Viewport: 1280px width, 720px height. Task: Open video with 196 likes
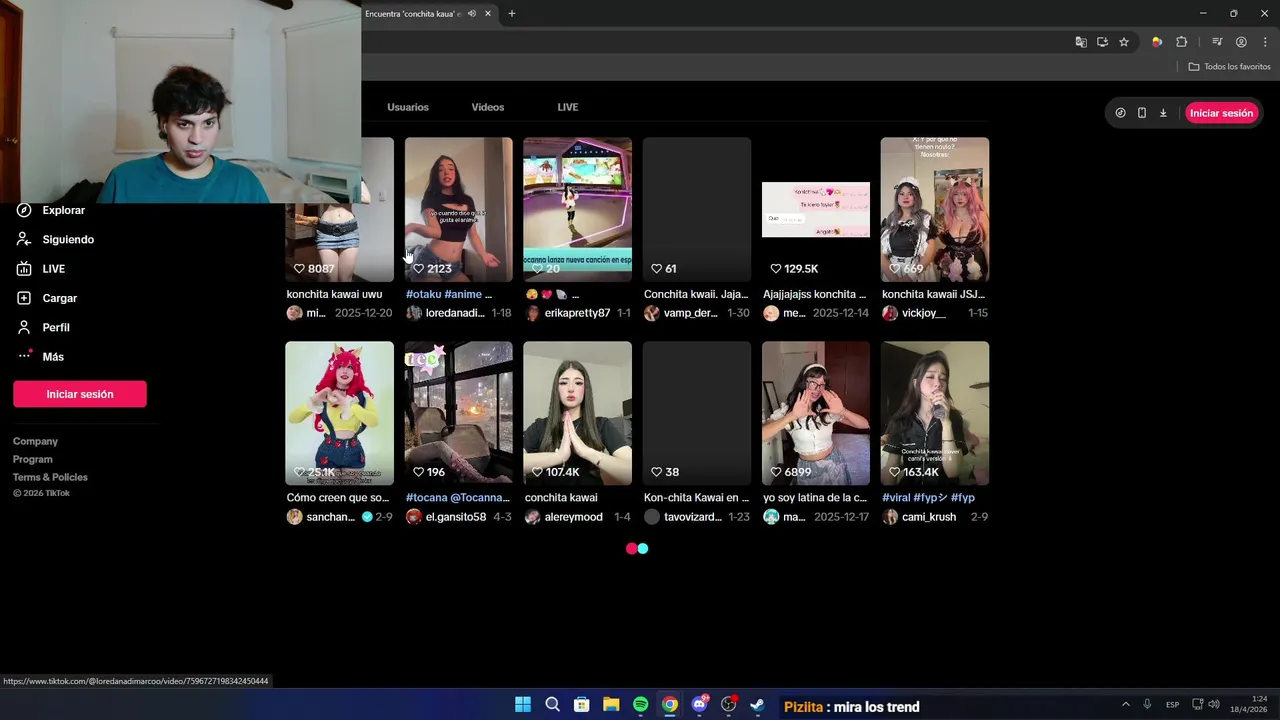pyautogui.click(x=459, y=413)
